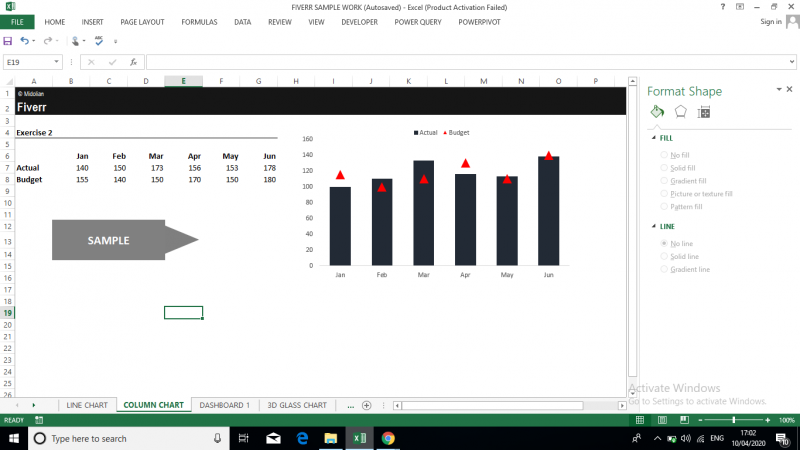Click the Spelling check icon
Viewport: 800px width, 450px height.
tap(99, 41)
